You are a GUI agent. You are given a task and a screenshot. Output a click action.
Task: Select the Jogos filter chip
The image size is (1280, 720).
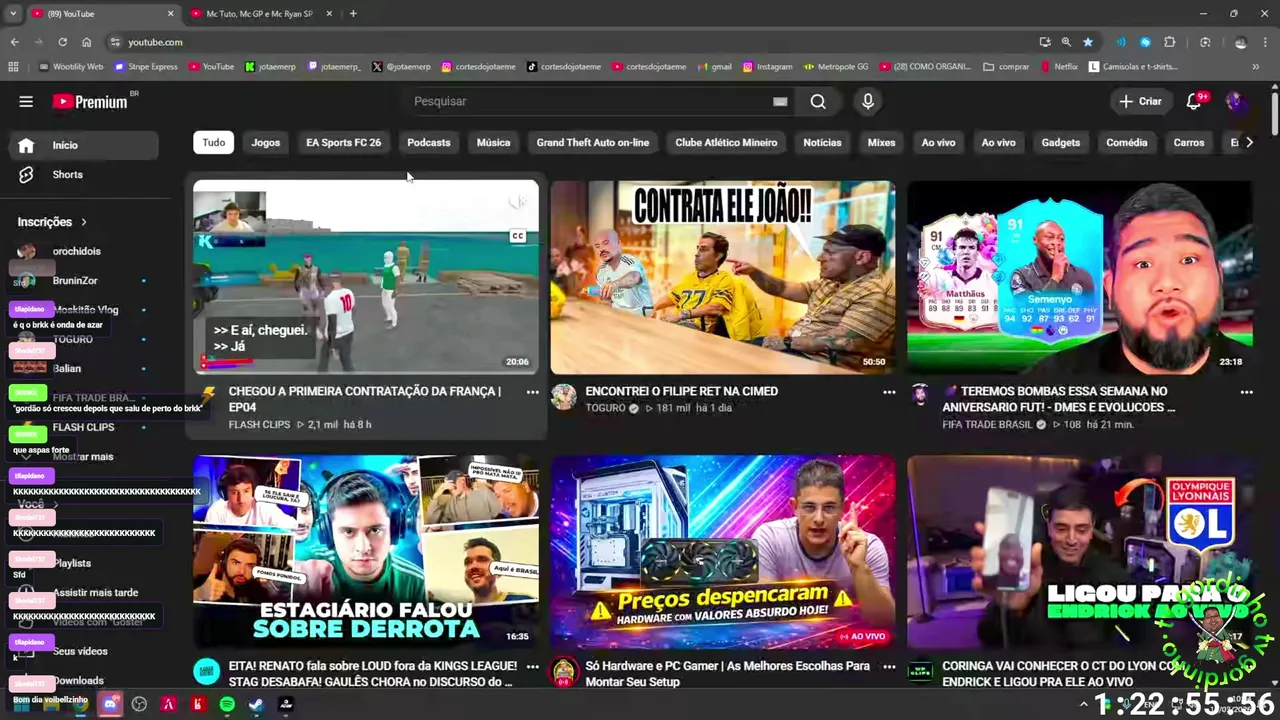tap(266, 143)
